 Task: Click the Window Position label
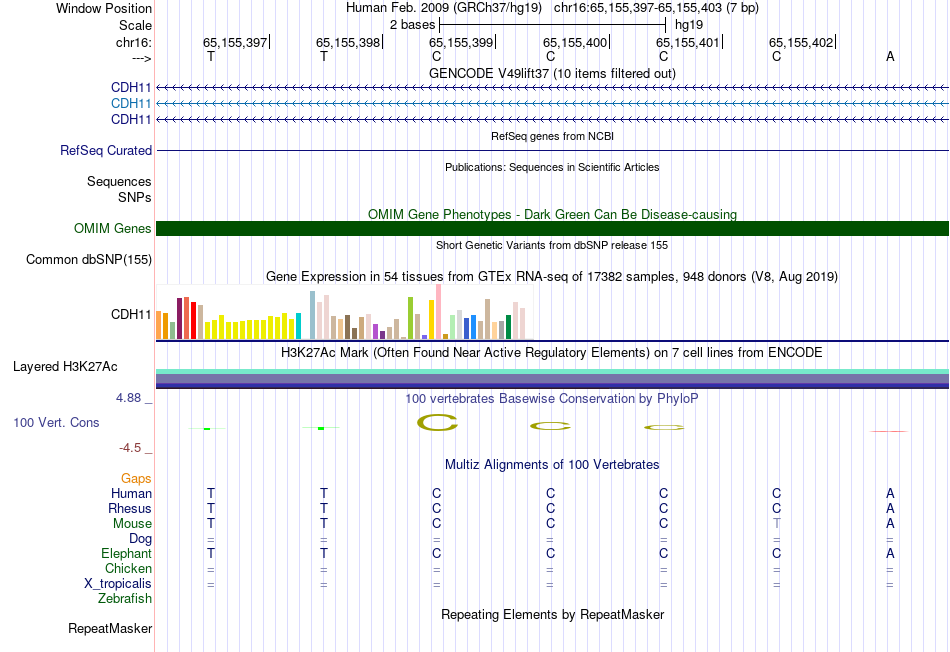(104, 8)
